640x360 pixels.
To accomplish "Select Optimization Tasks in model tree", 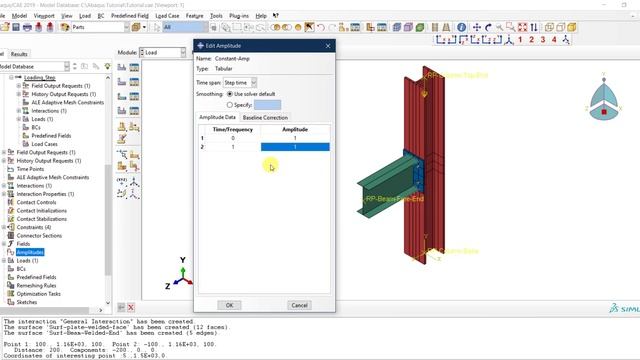I will [38, 294].
